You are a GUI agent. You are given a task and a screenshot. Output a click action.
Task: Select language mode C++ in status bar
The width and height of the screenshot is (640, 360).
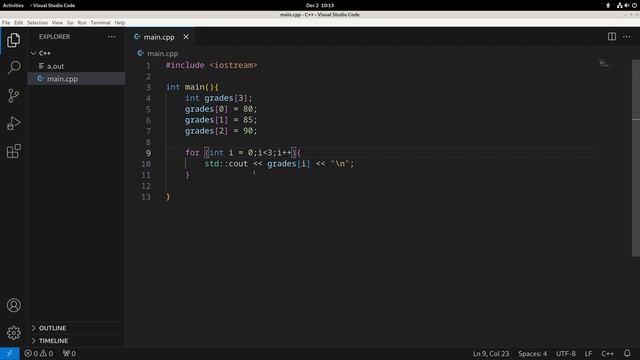[607, 353]
